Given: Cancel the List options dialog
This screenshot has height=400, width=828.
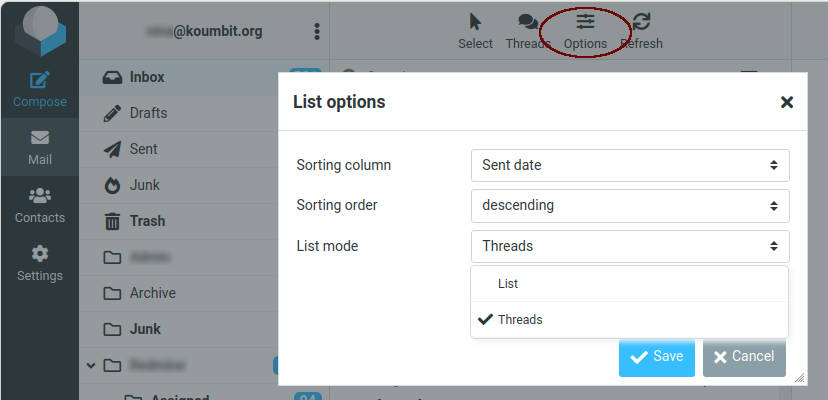Looking at the screenshot, I should click(x=743, y=357).
